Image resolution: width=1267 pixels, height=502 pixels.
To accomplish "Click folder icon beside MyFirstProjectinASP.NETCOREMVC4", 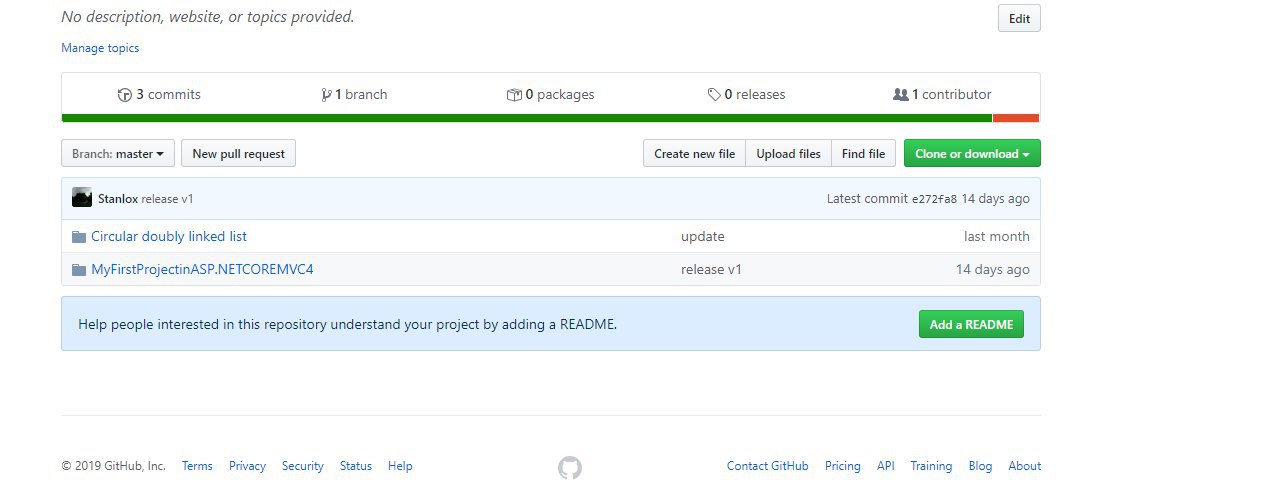I will pyautogui.click(x=79, y=270).
